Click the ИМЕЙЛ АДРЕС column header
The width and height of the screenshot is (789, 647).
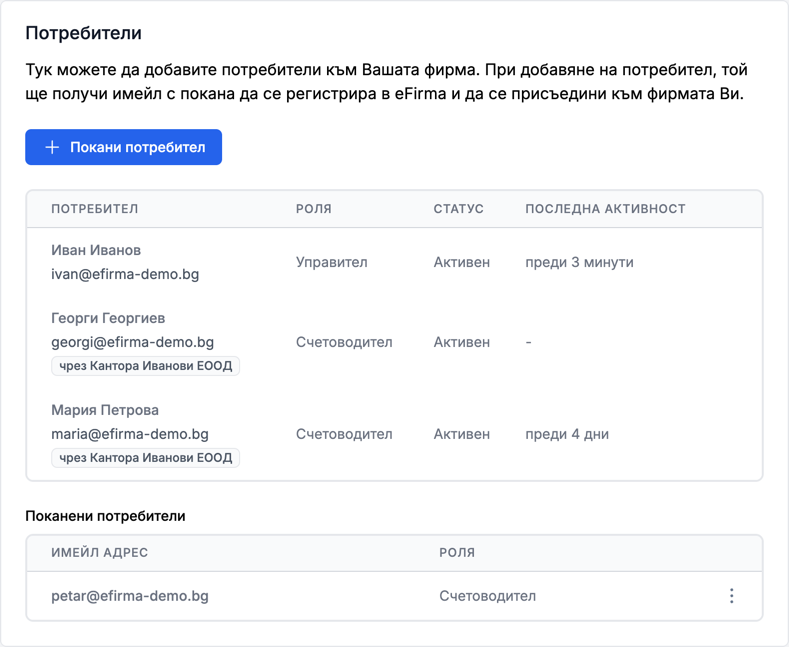click(x=100, y=552)
